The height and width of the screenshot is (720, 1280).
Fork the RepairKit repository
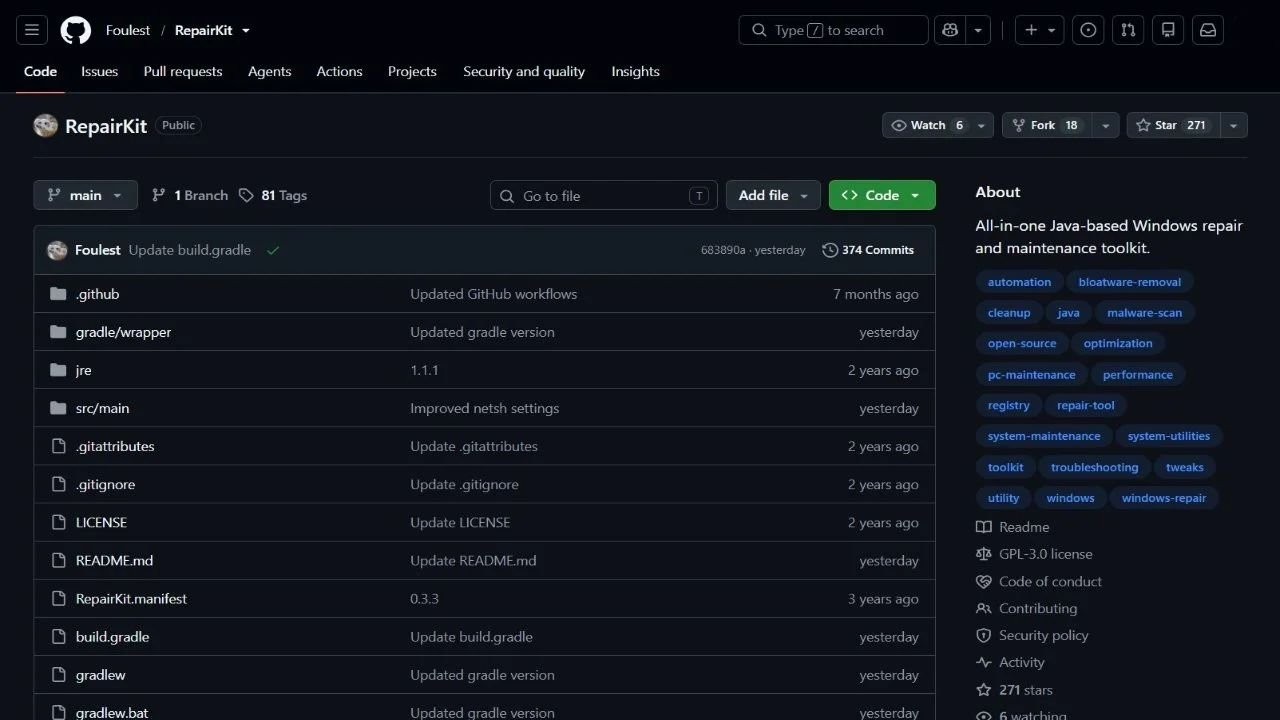(1047, 125)
